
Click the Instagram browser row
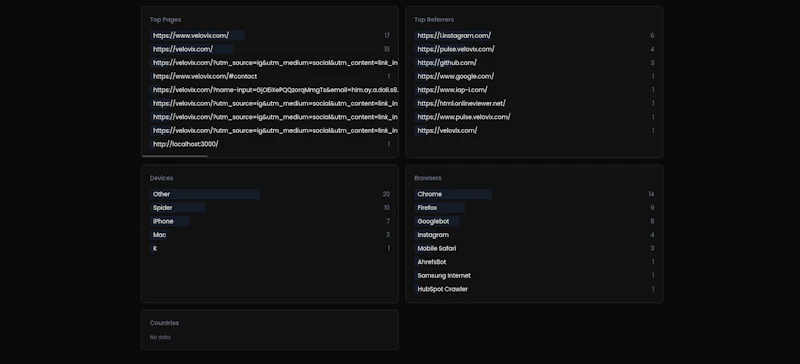point(534,235)
